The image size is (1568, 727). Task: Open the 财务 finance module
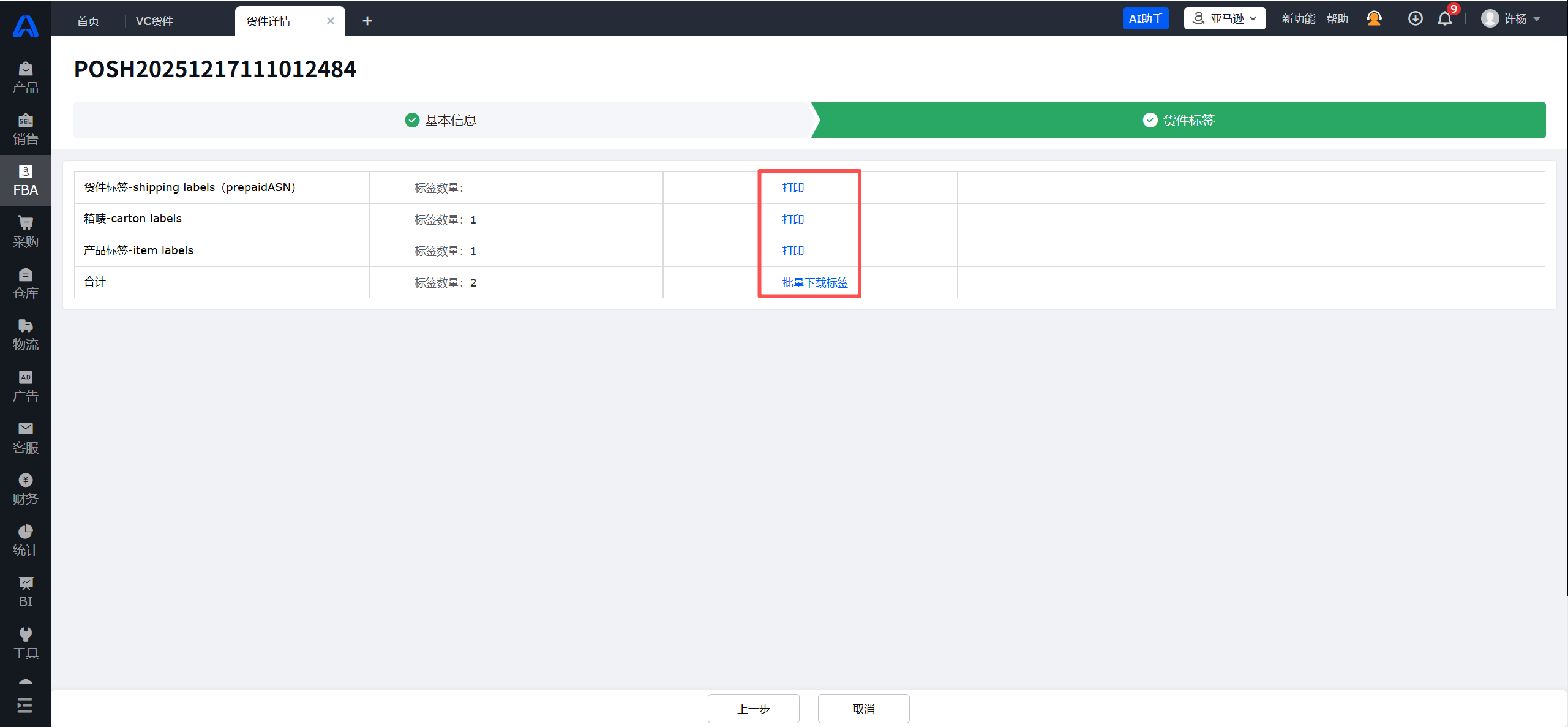point(25,489)
